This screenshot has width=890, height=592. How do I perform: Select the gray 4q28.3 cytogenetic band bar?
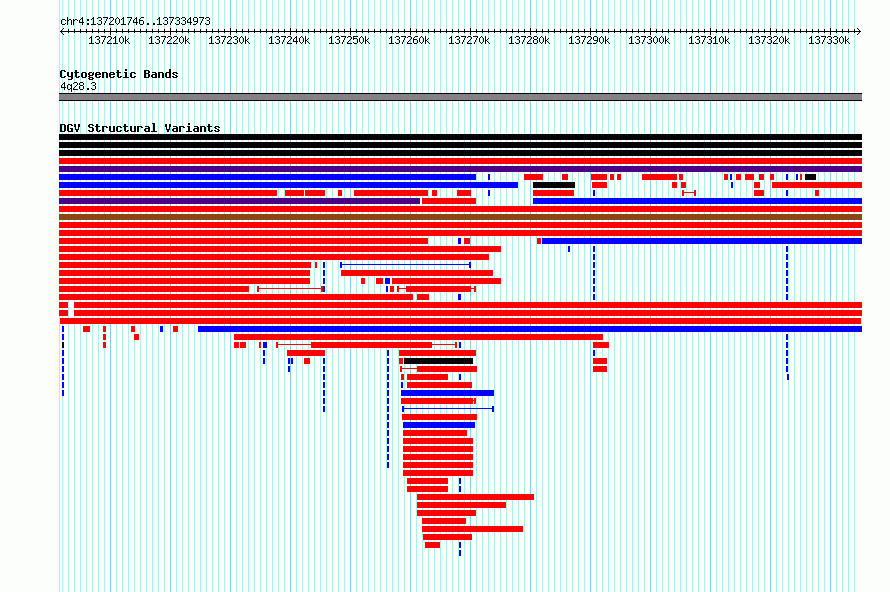click(460, 97)
